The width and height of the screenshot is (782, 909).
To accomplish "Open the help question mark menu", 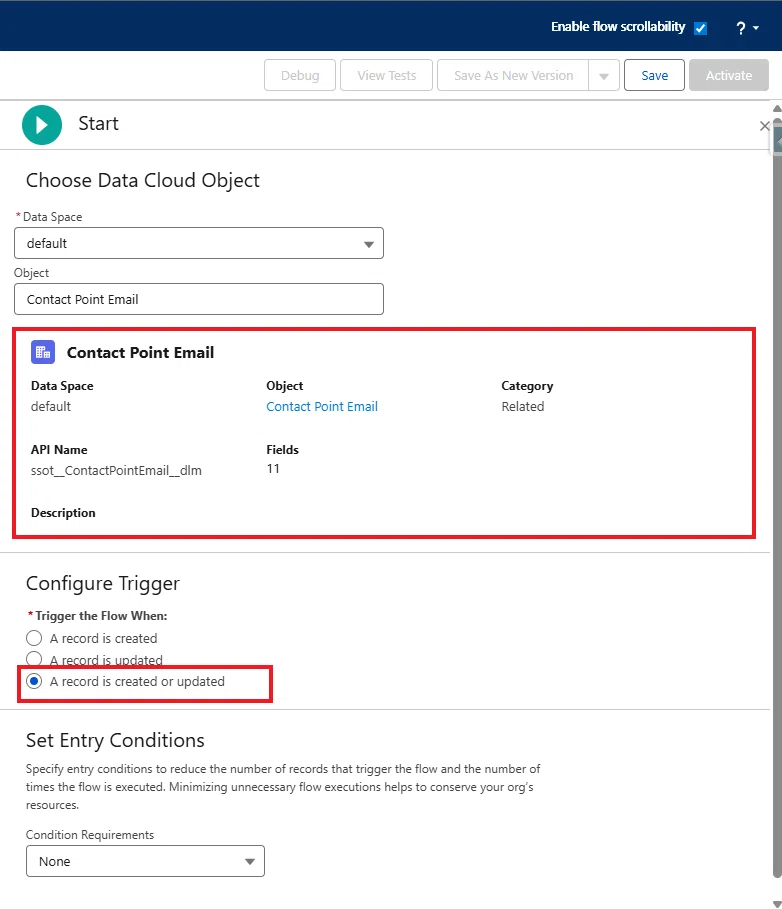I will tap(747, 27).
